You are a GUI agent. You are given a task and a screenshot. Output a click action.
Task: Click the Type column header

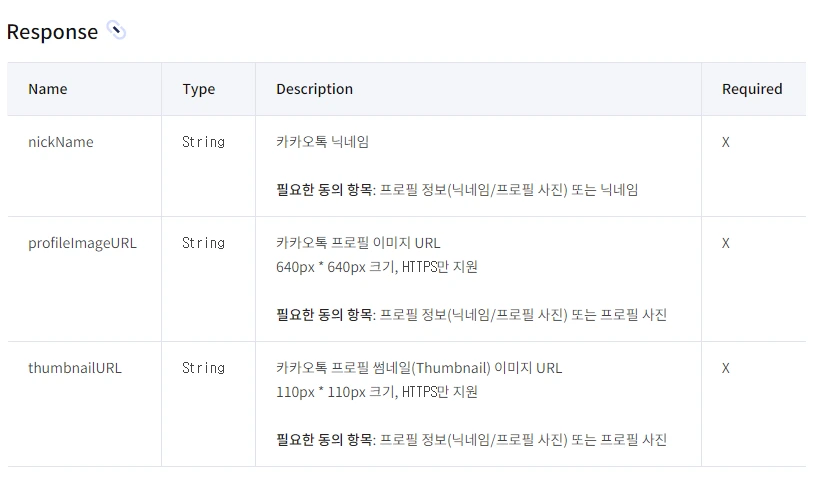coord(198,89)
